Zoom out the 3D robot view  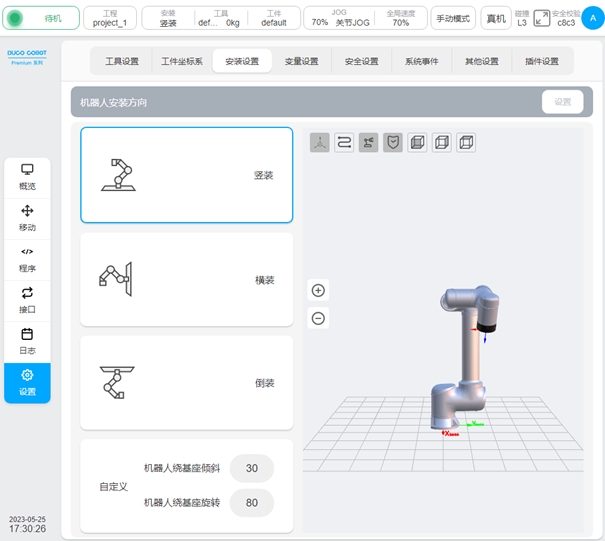click(x=319, y=319)
